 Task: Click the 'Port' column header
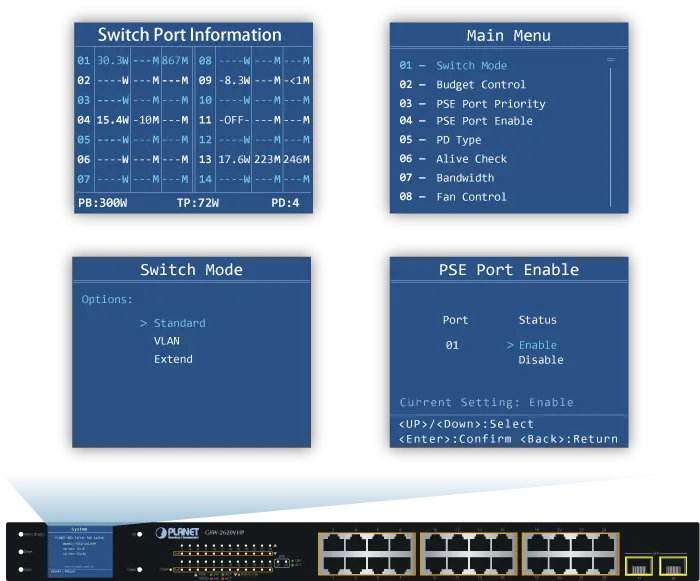click(x=455, y=320)
